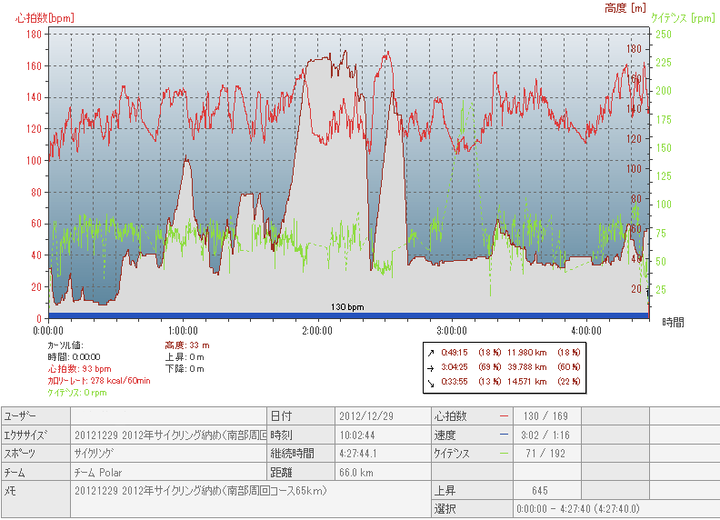Click the 4:00:00 time axis label
This screenshot has width=720, height=520.
coord(586,331)
